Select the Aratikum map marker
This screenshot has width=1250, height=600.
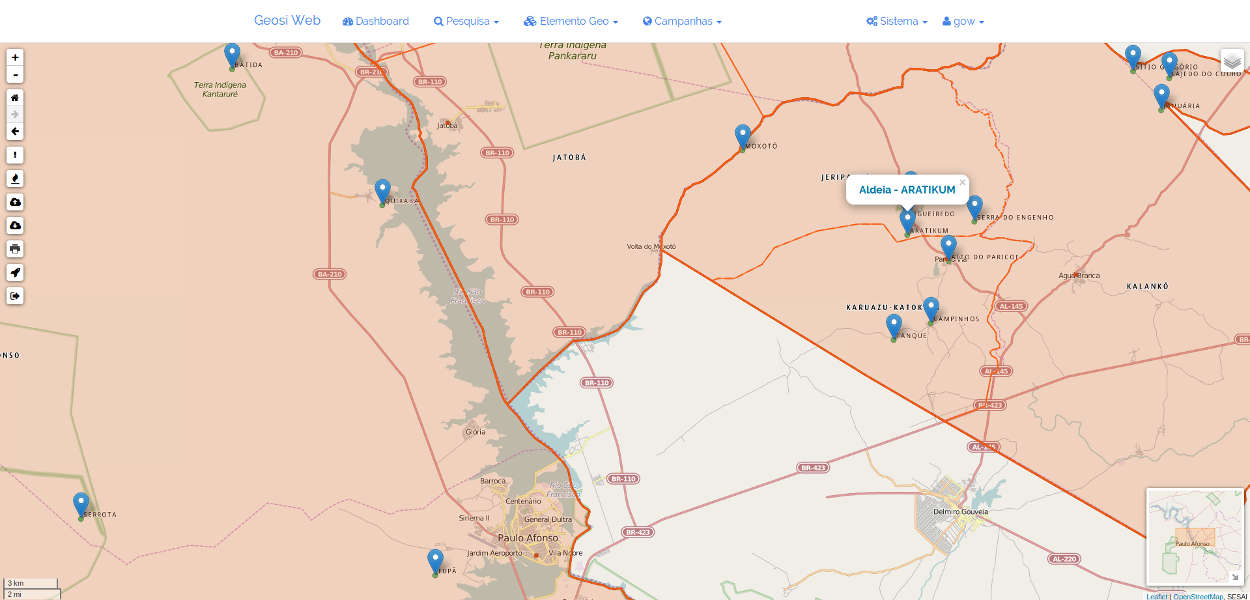coord(907,222)
